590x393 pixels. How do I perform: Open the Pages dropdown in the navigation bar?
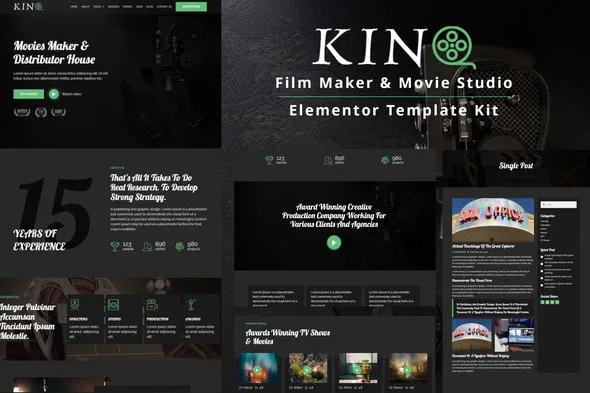(99, 6)
